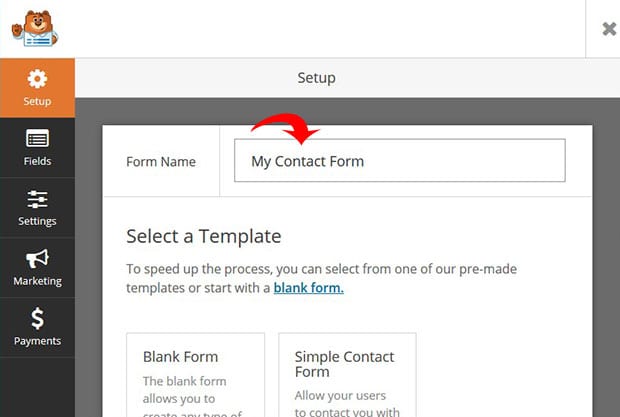The image size is (620, 417).
Task: Click the Fields sidebar label
Action: (37, 161)
